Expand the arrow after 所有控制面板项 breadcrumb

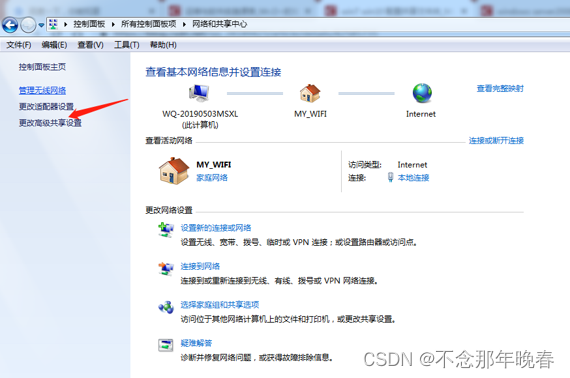point(184,24)
